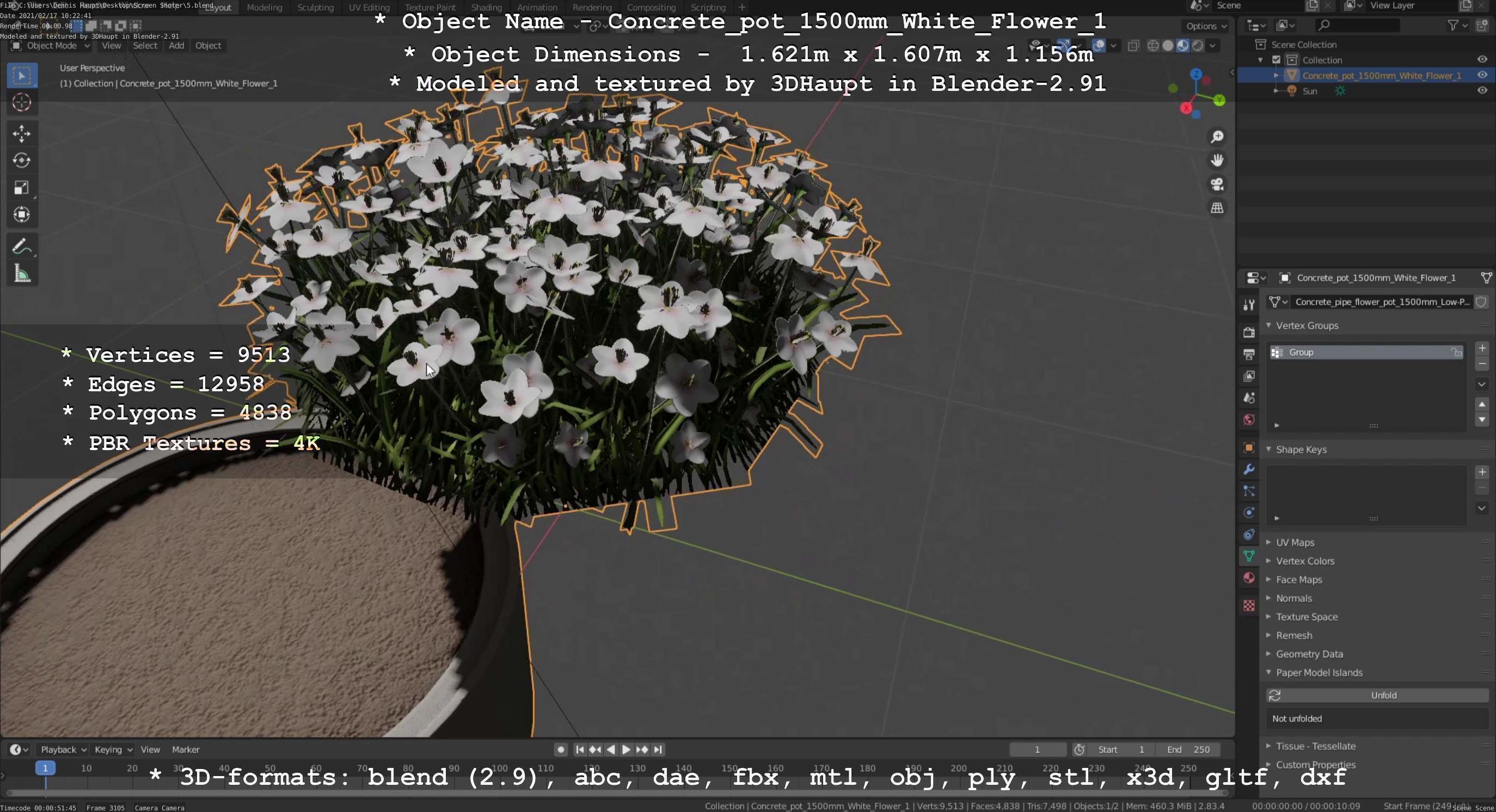Open the Object Constraints tab
The height and width of the screenshot is (812, 1496).
[1249, 534]
